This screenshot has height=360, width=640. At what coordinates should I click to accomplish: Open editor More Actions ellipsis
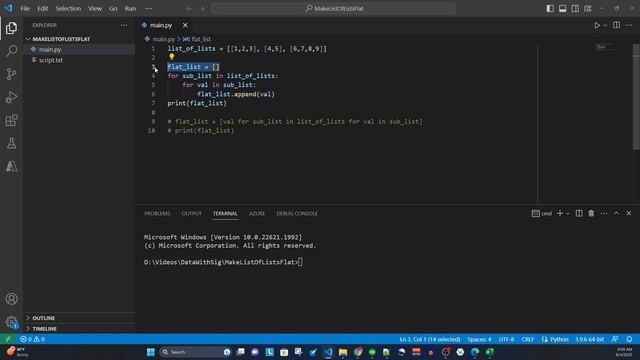coord(629,25)
